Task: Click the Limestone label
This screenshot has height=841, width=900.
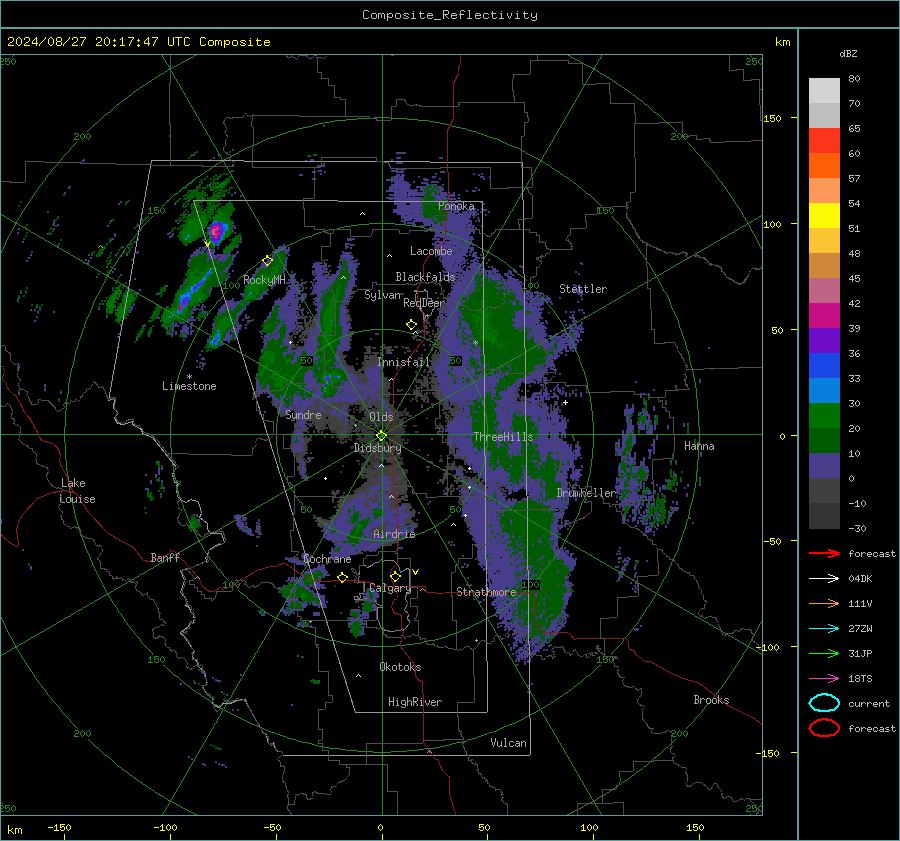Action: 189,386
